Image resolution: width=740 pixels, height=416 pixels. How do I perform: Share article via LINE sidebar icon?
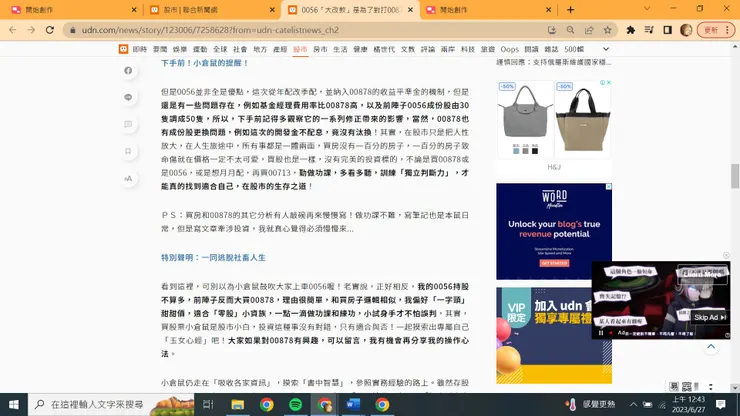(128, 97)
